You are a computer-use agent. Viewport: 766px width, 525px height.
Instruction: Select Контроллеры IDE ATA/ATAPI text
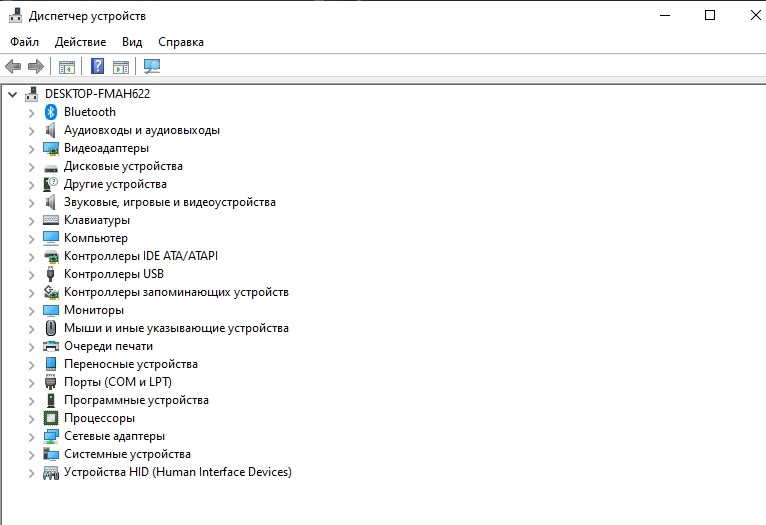coord(141,256)
